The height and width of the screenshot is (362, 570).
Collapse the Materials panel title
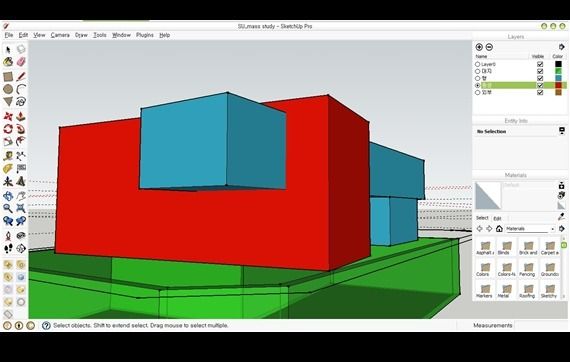click(515, 175)
